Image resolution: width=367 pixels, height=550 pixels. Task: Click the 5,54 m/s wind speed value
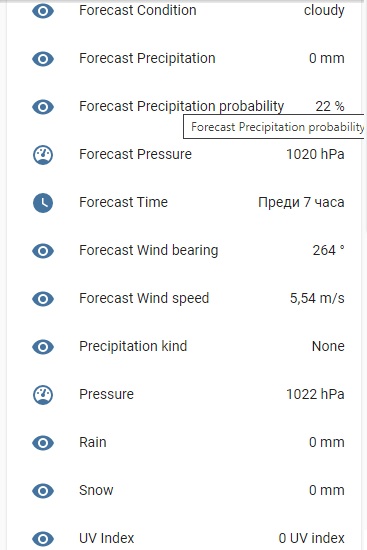point(317,299)
